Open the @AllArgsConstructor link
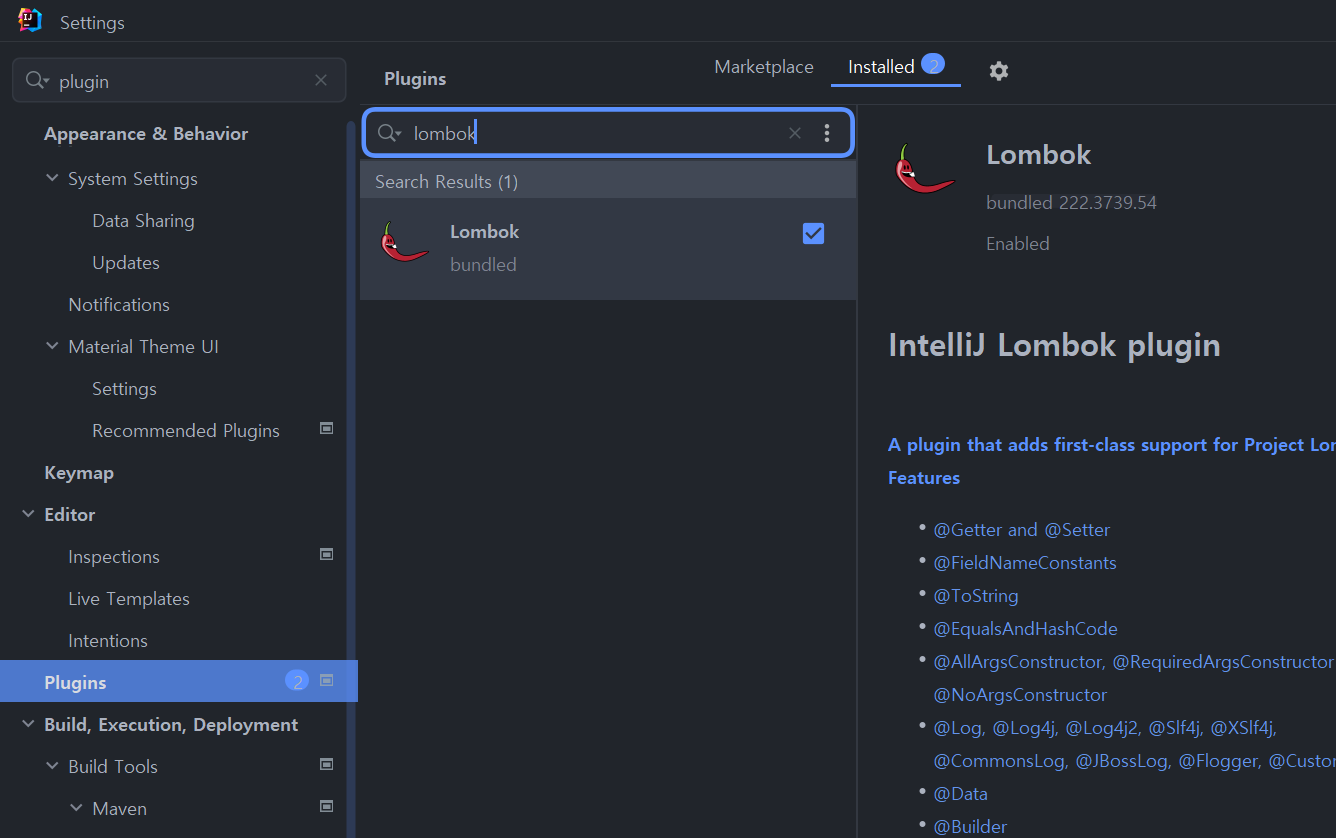 (x=1018, y=662)
